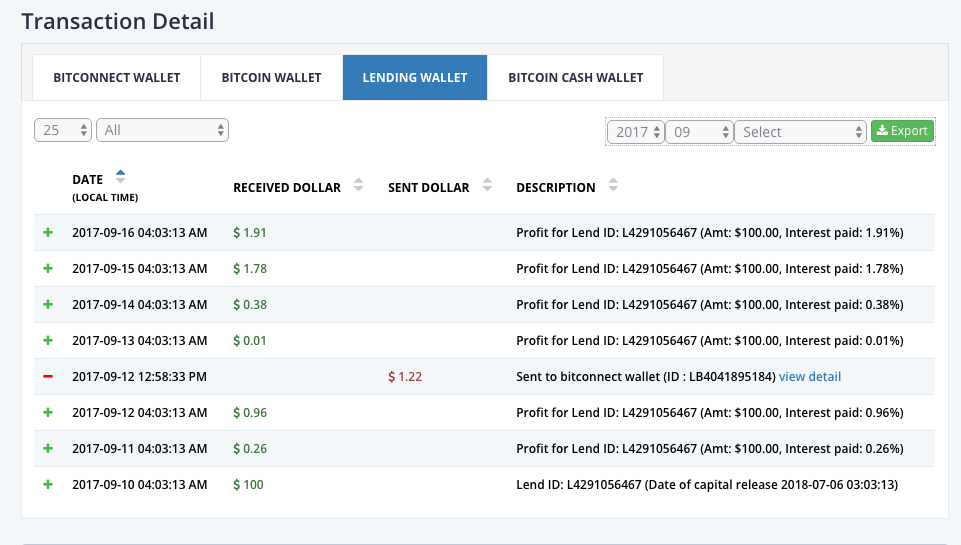Click date 2017-09-14 04:03:13 AM
Screen dimensions: 961x545
(x=140, y=305)
